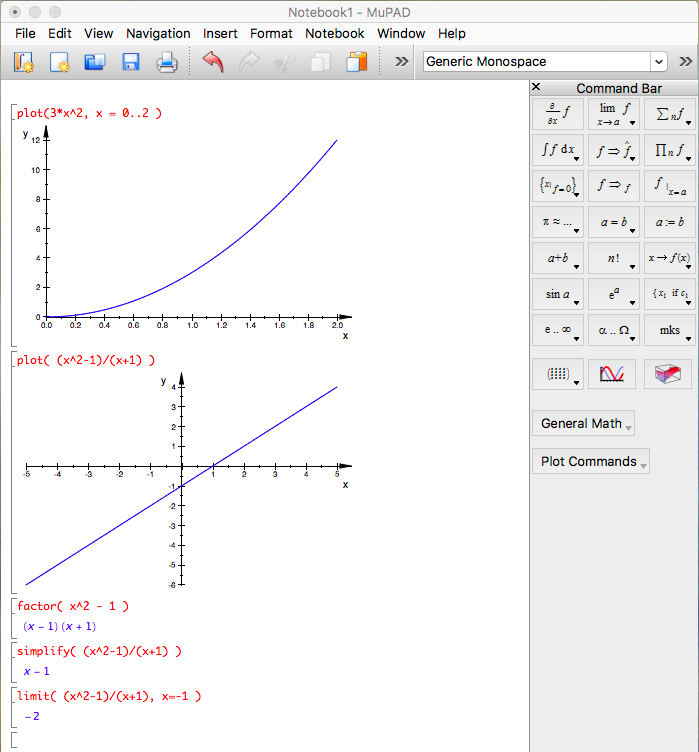
Task: Select the parabola plot graphic
Action: point(187,233)
